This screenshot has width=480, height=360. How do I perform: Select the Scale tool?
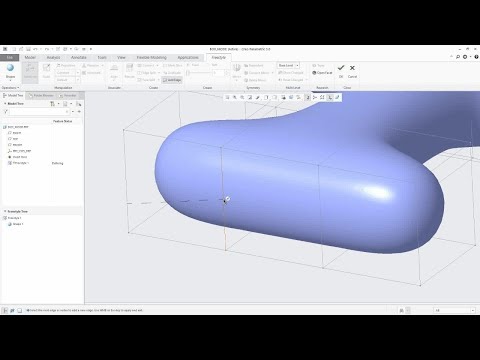coord(46,71)
